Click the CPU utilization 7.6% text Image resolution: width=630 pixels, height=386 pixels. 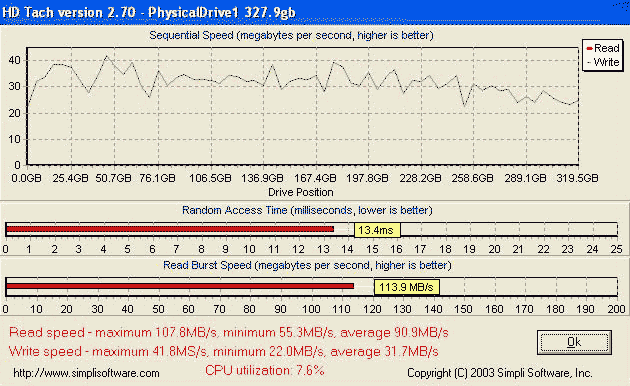(x=264, y=370)
